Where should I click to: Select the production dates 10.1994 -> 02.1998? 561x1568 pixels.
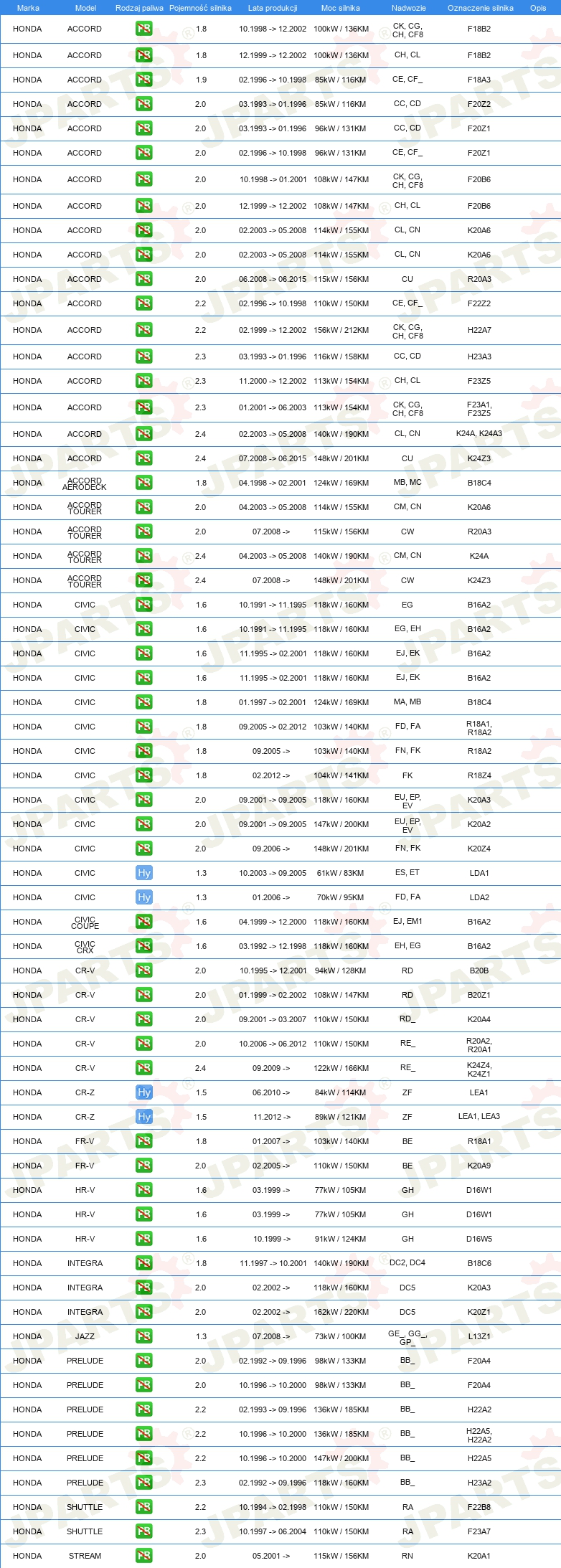click(273, 1507)
